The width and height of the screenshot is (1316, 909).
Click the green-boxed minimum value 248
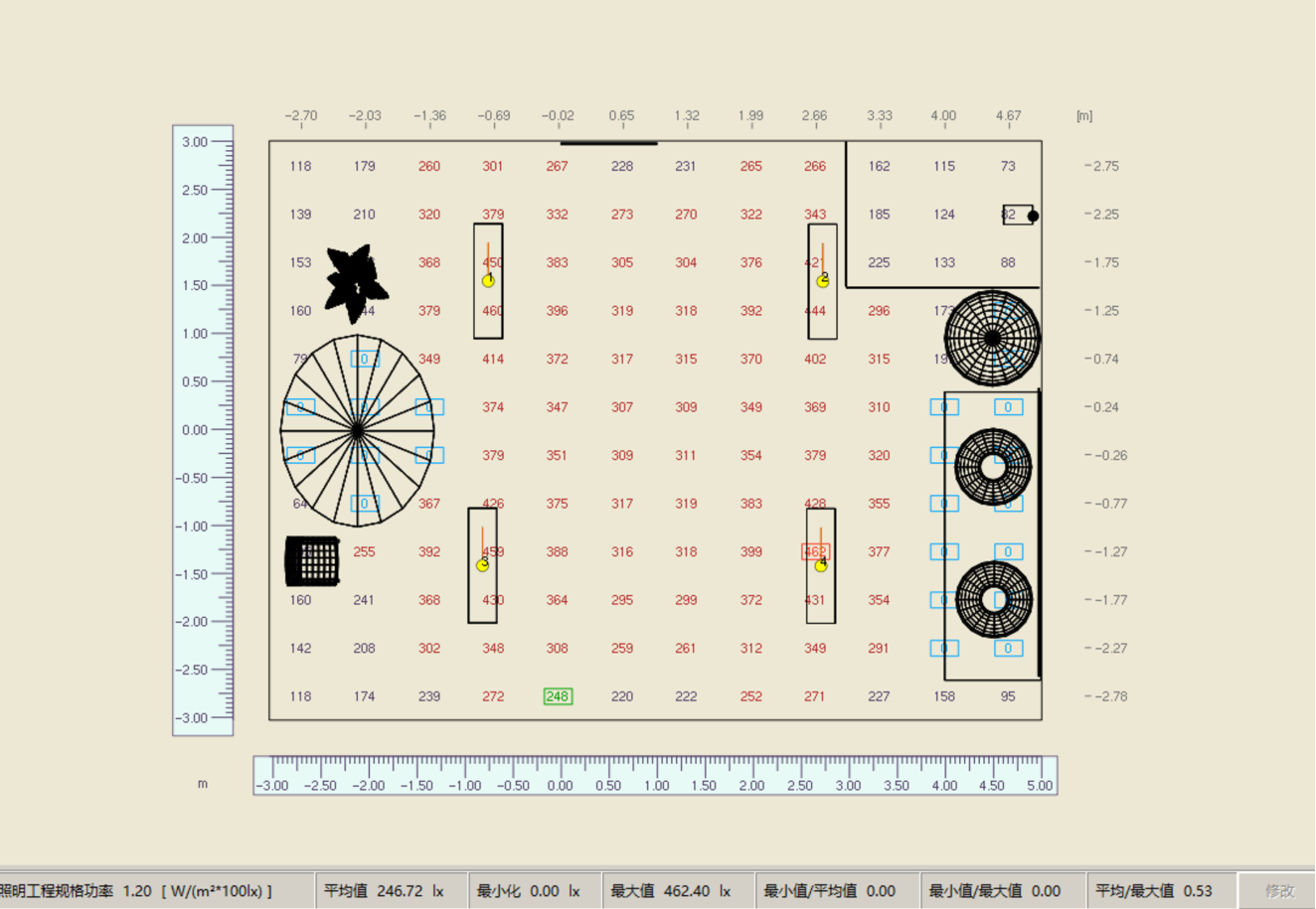point(558,696)
